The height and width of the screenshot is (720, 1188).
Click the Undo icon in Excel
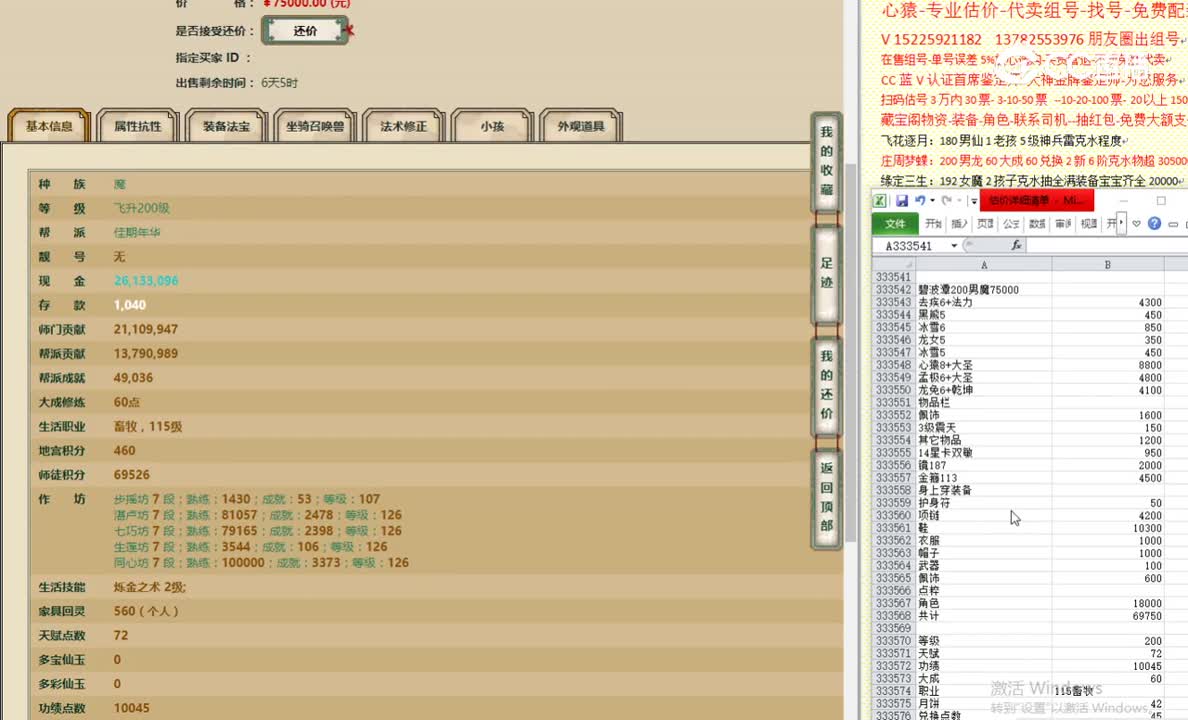(920, 200)
